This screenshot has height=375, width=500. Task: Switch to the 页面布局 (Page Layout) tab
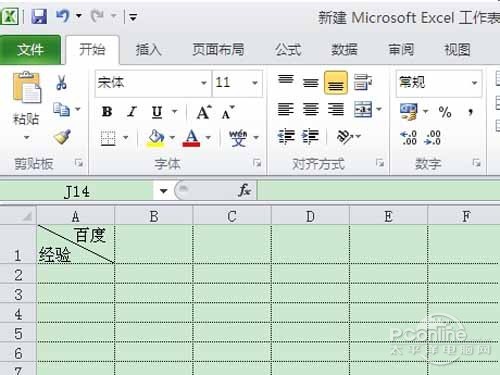[x=218, y=50]
